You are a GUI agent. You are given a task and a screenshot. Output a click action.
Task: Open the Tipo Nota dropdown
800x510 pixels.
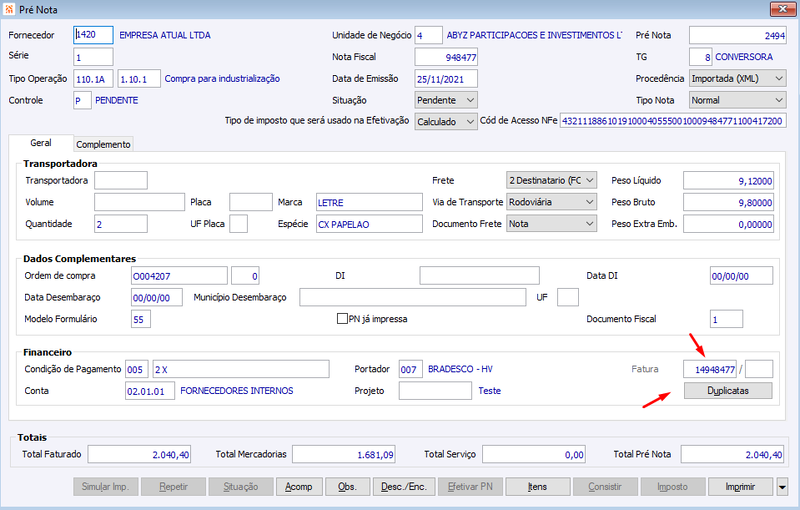tap(737, 100)
